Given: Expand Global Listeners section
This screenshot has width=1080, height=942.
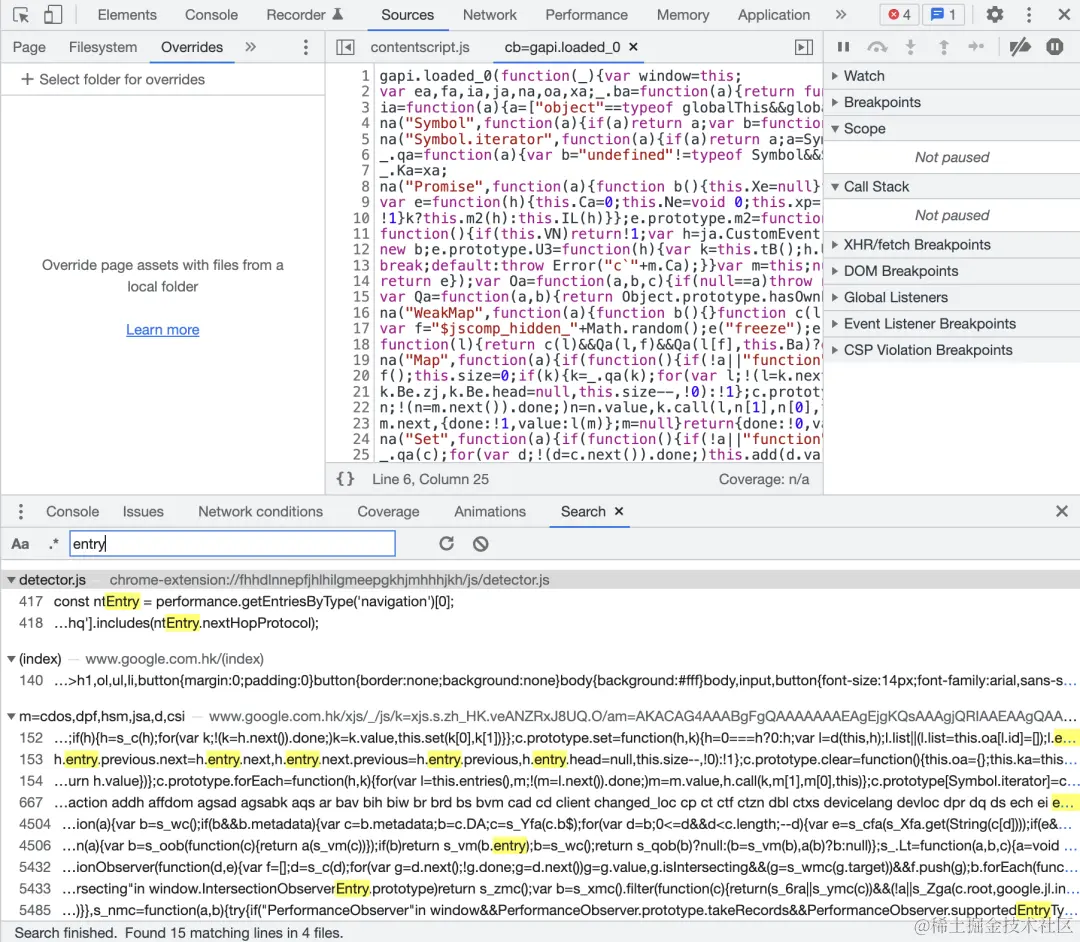Looking at the screenshot, I should point(951,297).
